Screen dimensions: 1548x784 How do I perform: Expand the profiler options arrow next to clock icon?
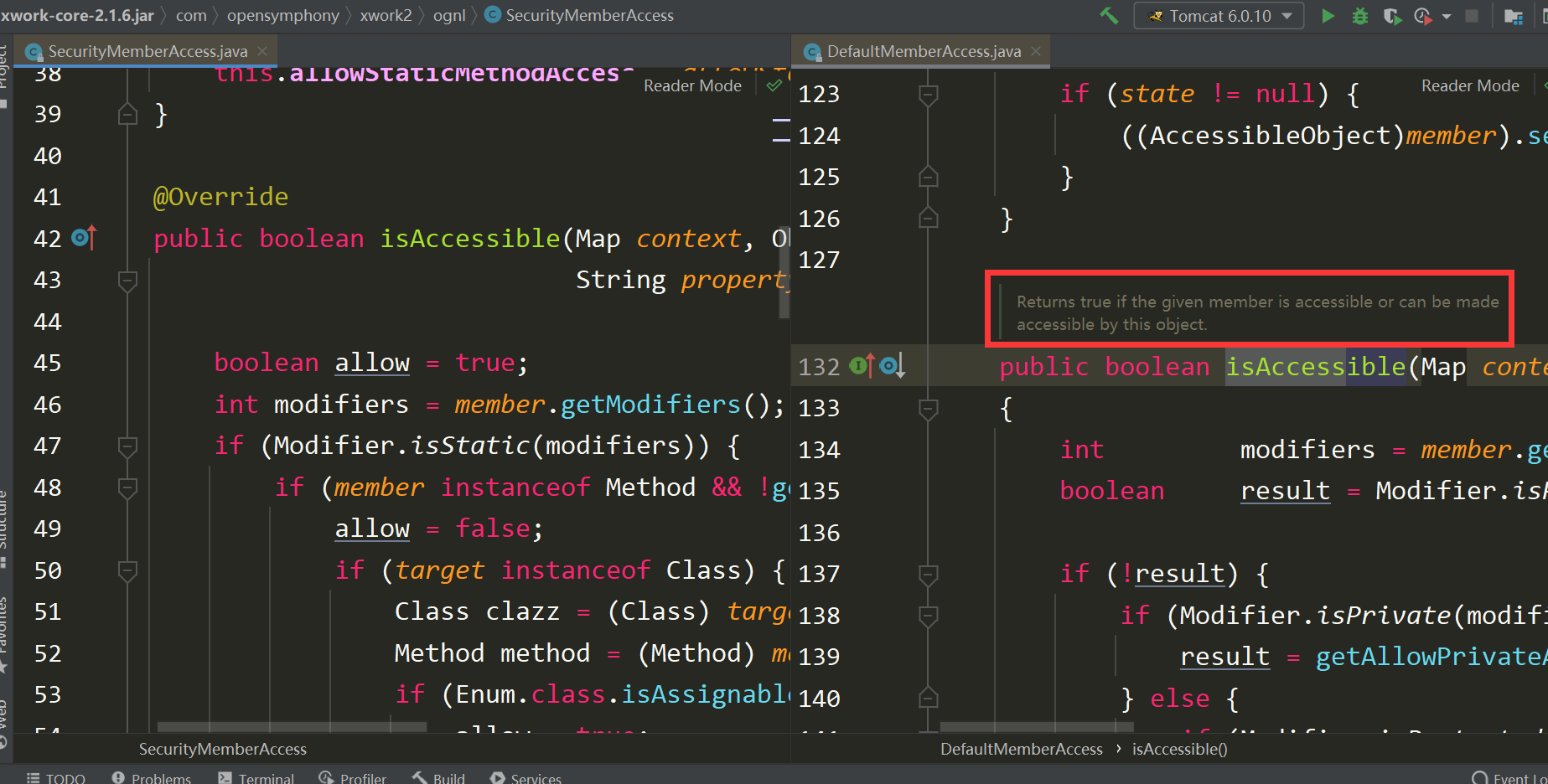[1446, 16]
